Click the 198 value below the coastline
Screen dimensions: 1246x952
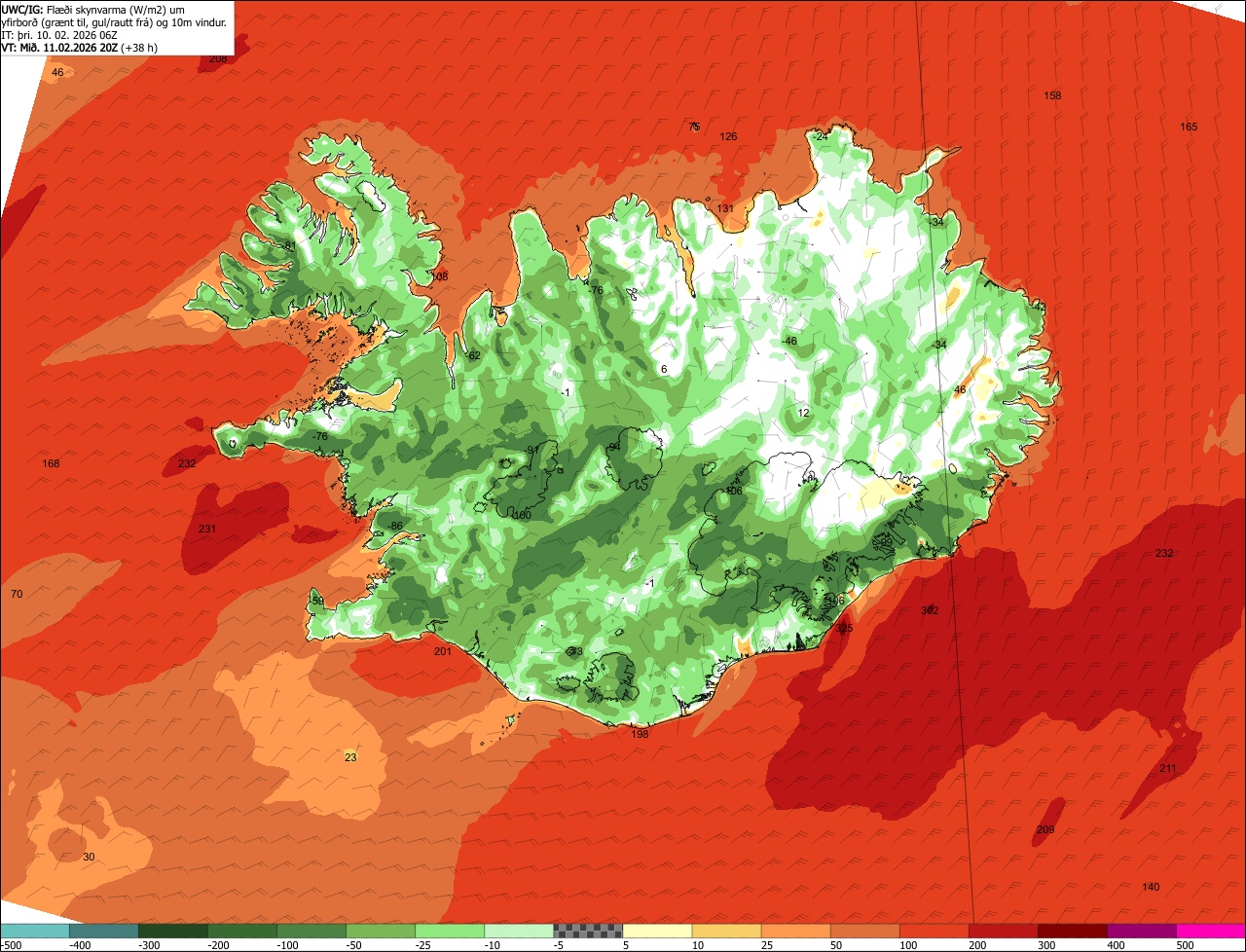640,733
